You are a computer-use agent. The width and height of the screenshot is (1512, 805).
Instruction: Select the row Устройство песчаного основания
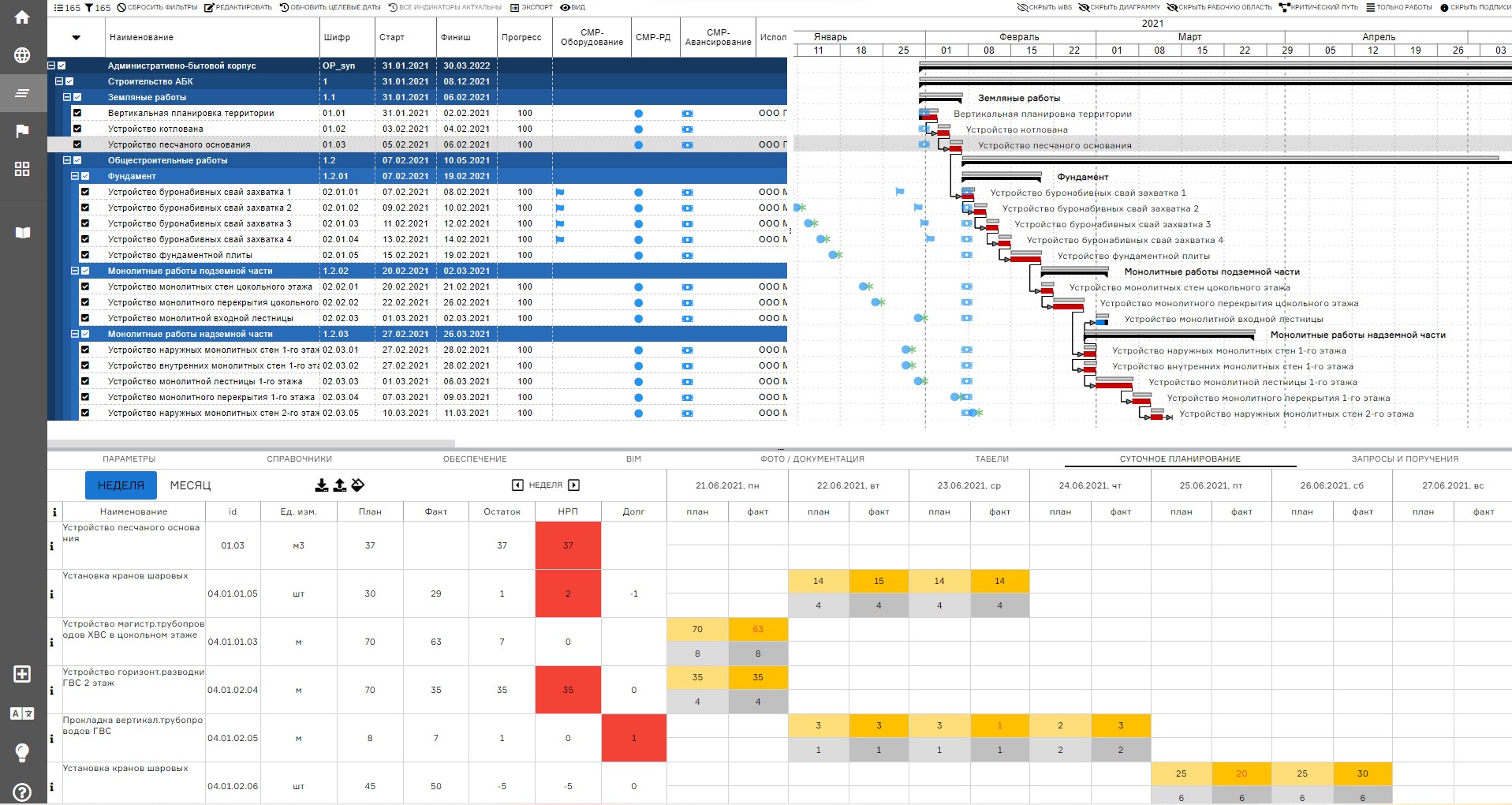(x=417, y=144)
